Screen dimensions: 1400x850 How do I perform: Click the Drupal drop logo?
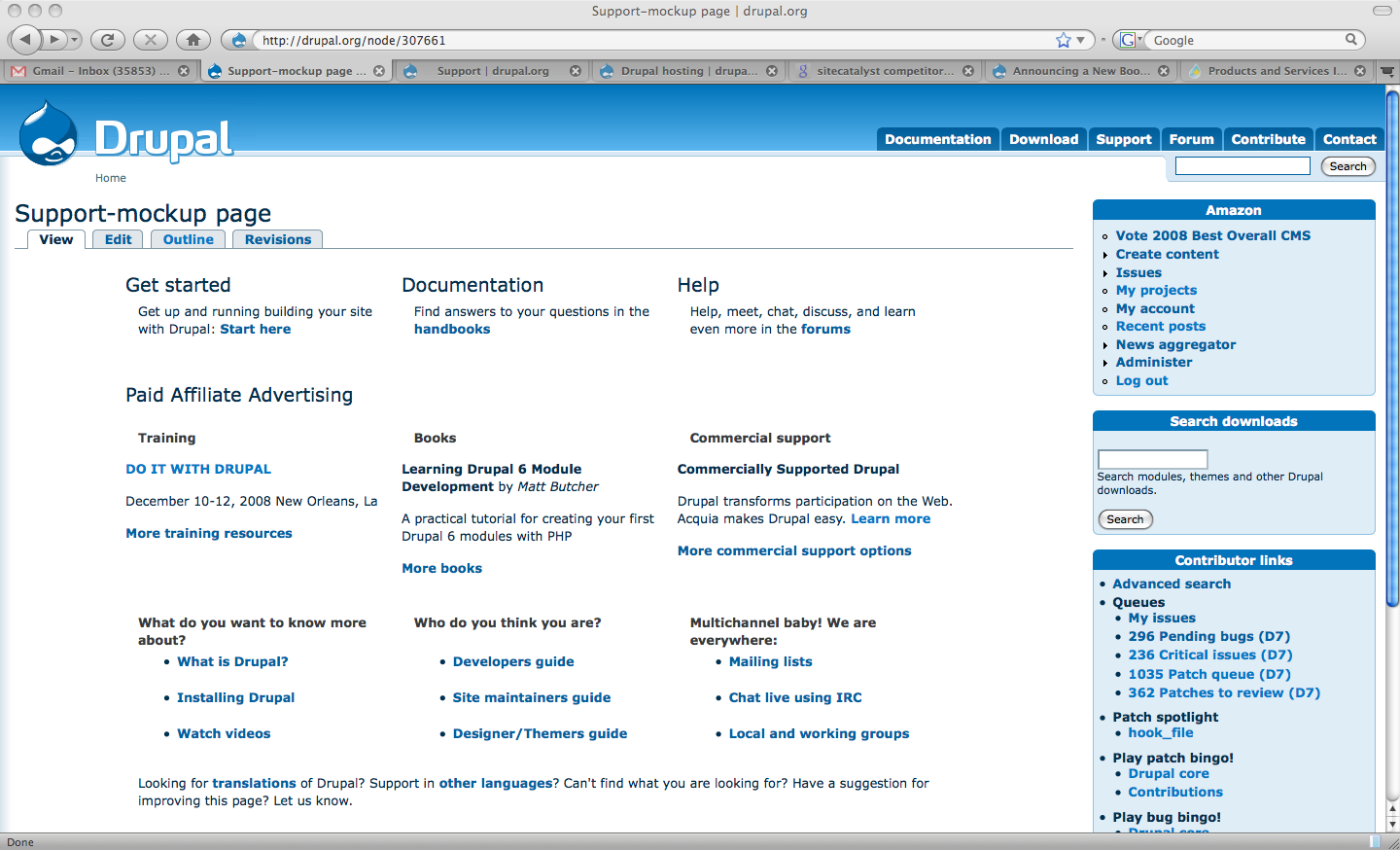pyautogui.click(x=48, y=133)
